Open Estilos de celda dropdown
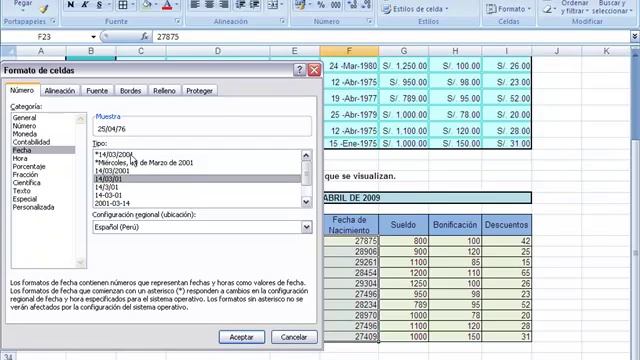The height and width of the screenshot is (360, 640). click(415, 9)
